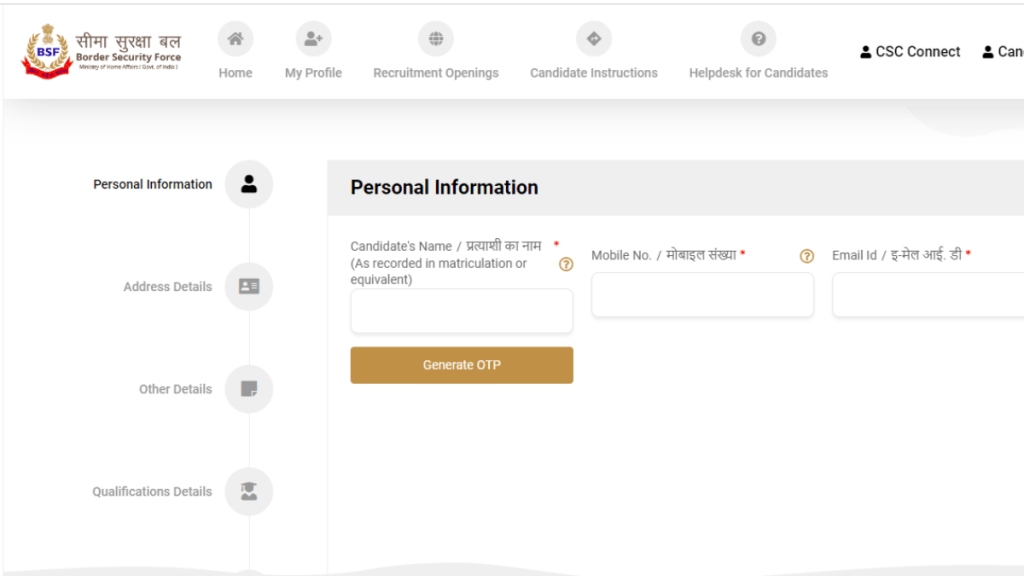
Task: Select the Address Details card icon
Action: pos(249,286)
